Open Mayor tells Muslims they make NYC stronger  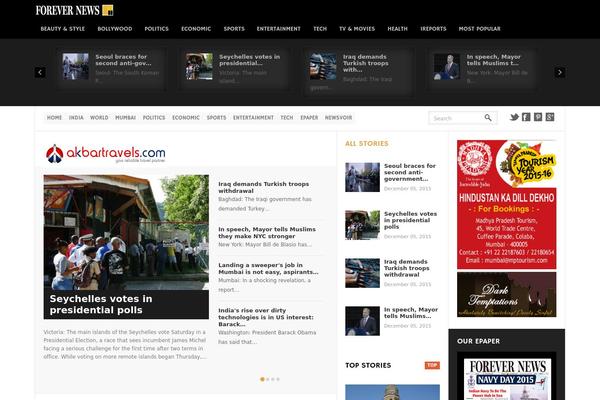point(267,233)
